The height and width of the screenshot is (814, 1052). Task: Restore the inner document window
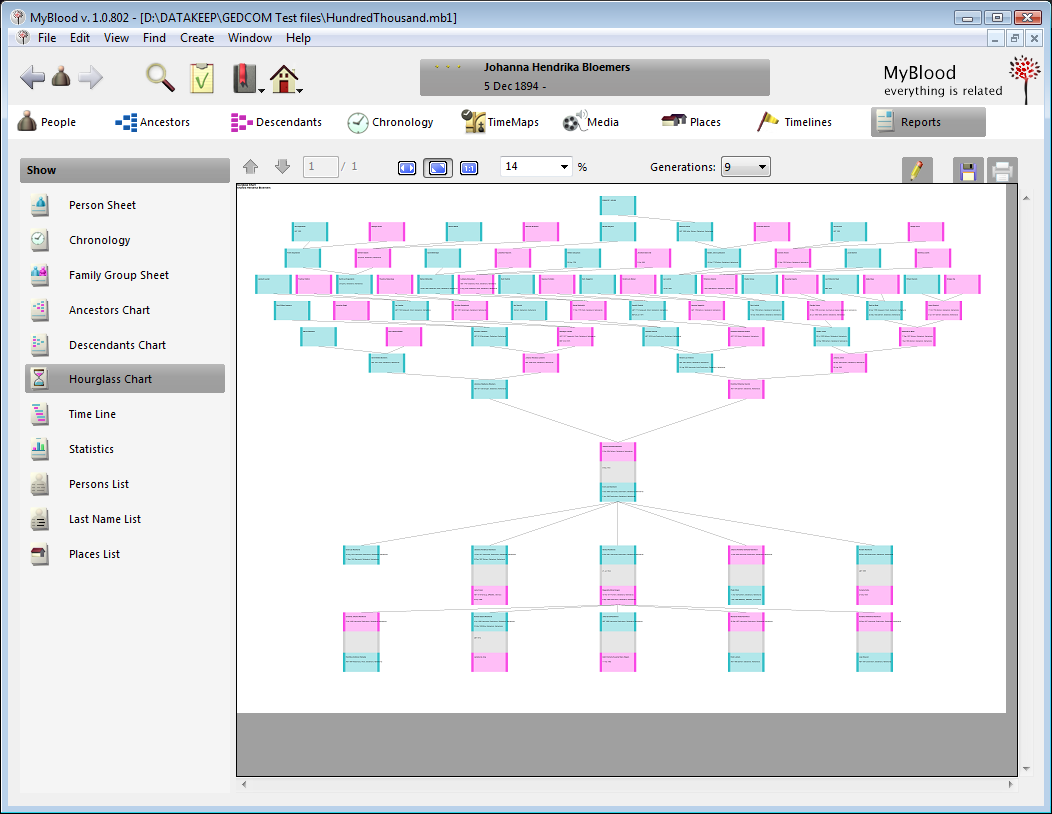[x=1014, y=39]
